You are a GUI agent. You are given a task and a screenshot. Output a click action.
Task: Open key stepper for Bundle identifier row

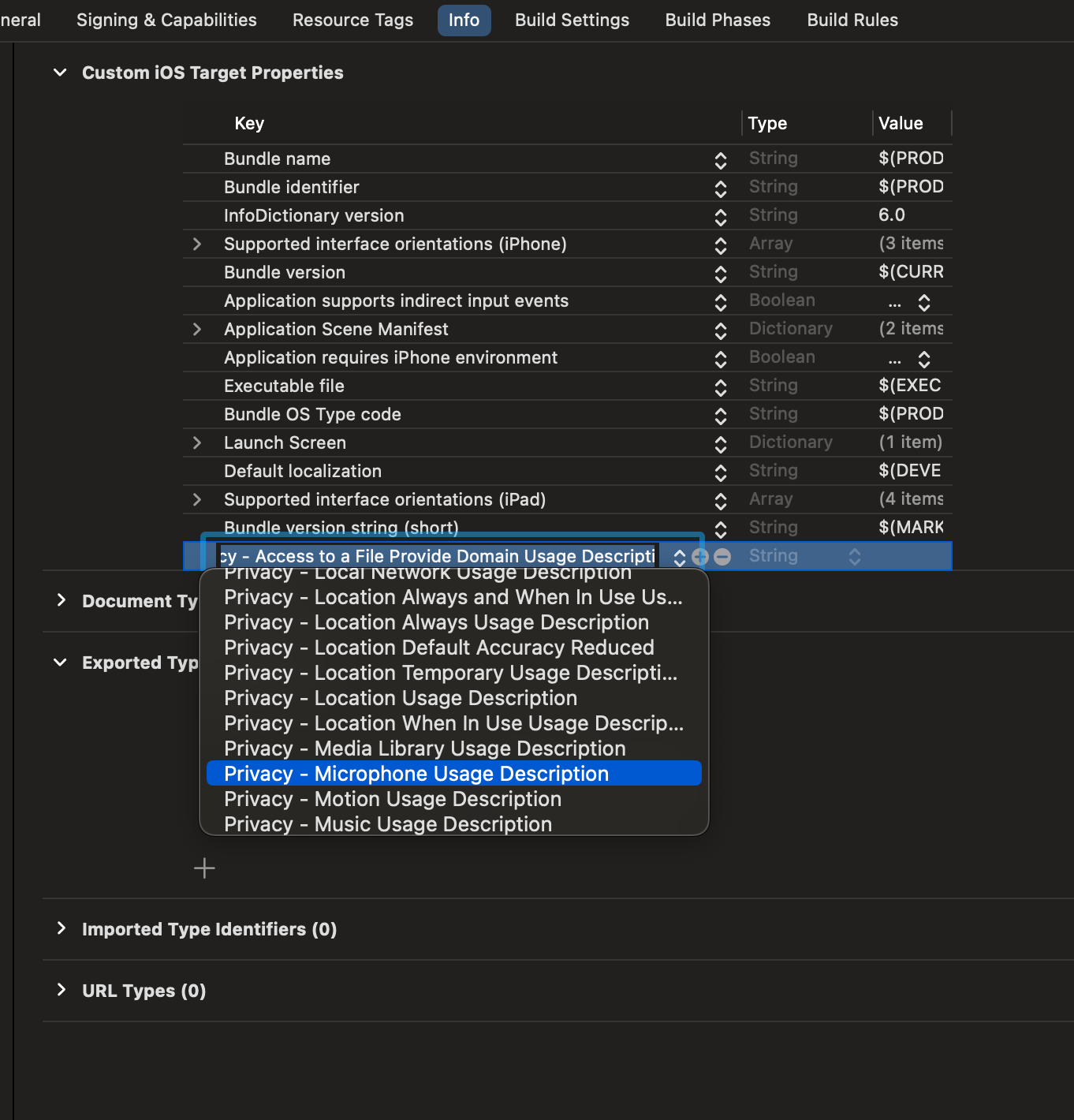click(x=721, y=189)
